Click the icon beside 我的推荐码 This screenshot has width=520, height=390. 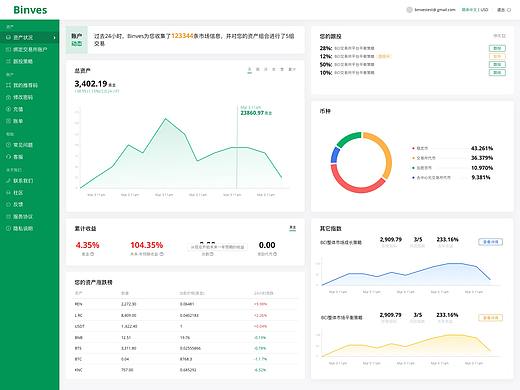pos(9,85)
